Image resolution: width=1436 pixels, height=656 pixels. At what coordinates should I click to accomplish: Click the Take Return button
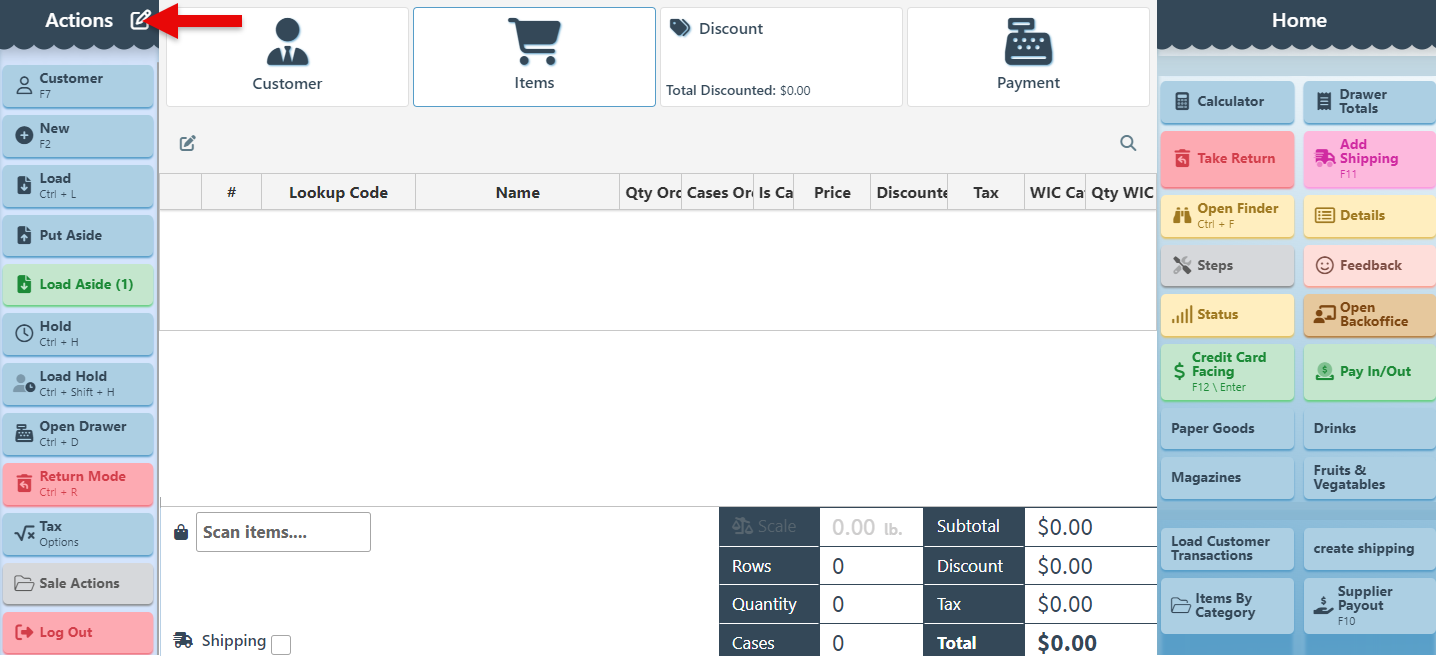(x=1227, y=159)
